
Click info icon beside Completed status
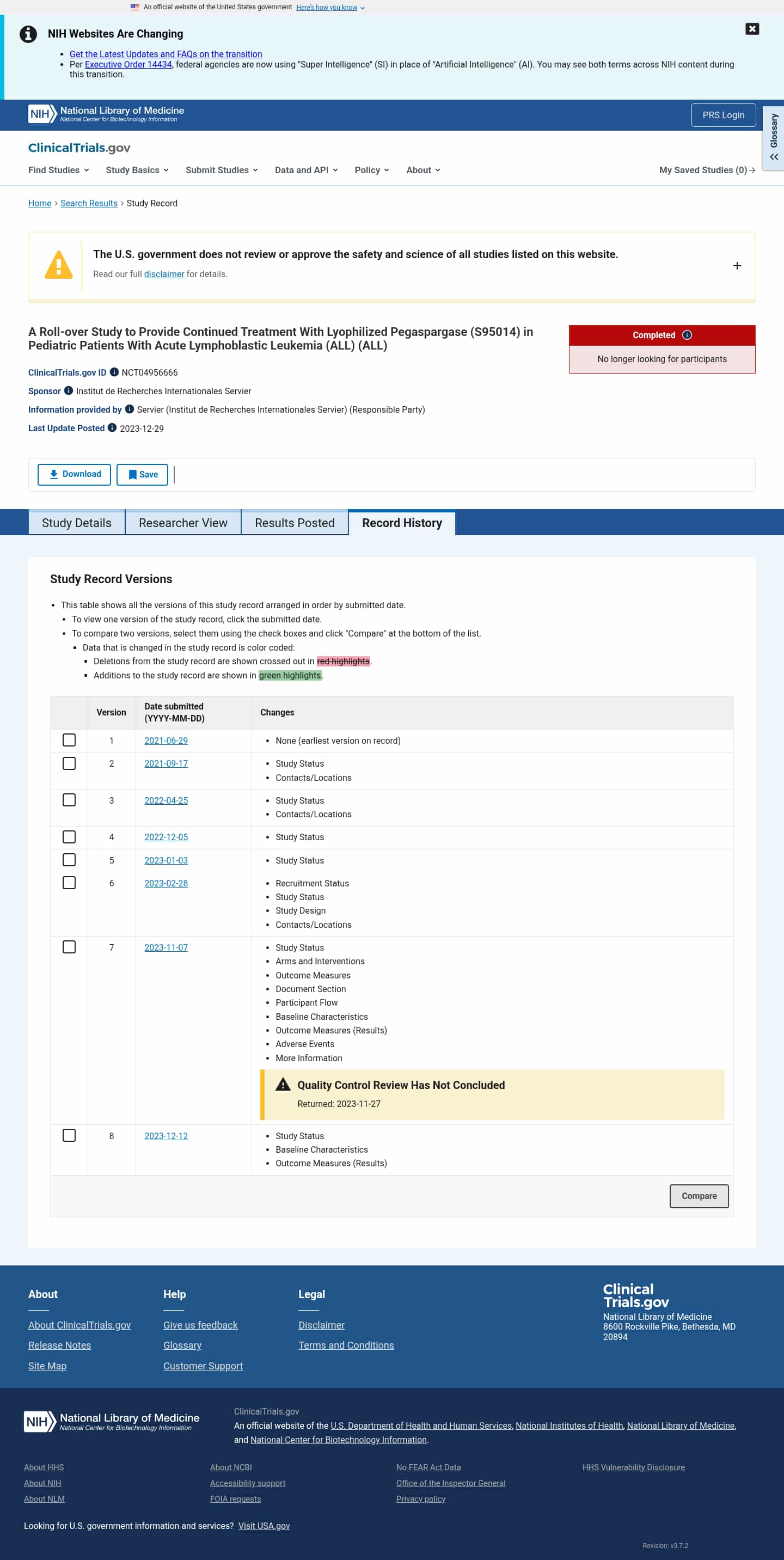click(x=687, y=335)
